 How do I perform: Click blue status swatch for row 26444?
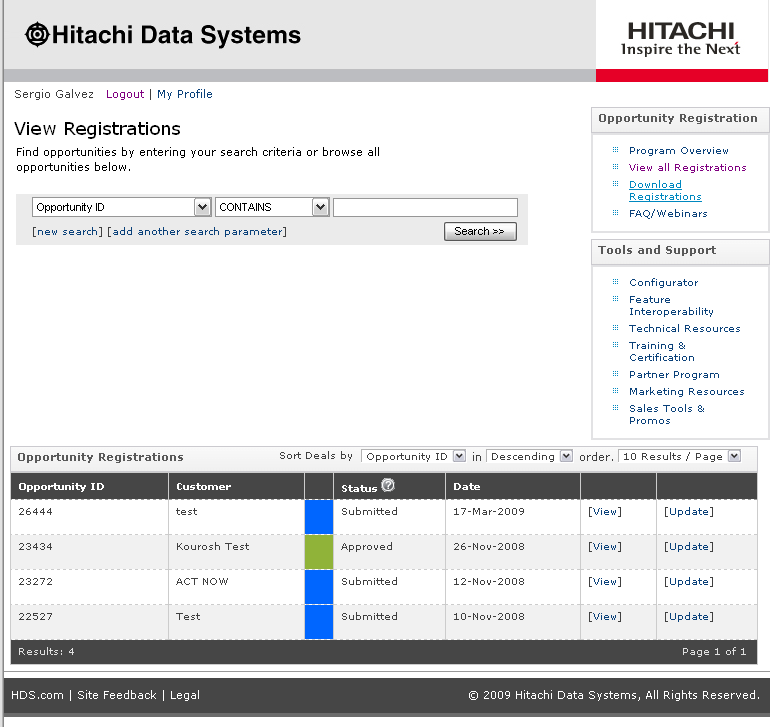tap(319, 517)
